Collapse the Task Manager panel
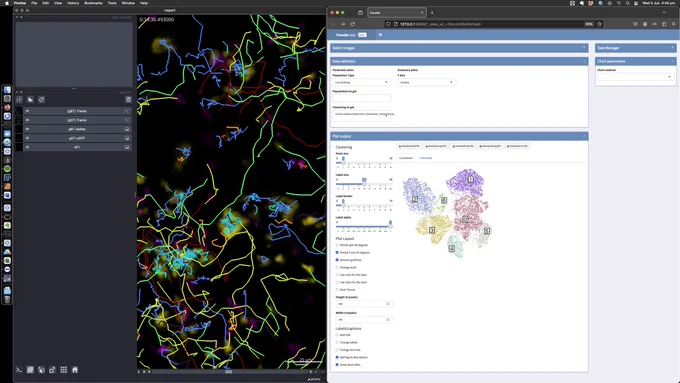This screenshot has height=383, width=680. (672, 48)
